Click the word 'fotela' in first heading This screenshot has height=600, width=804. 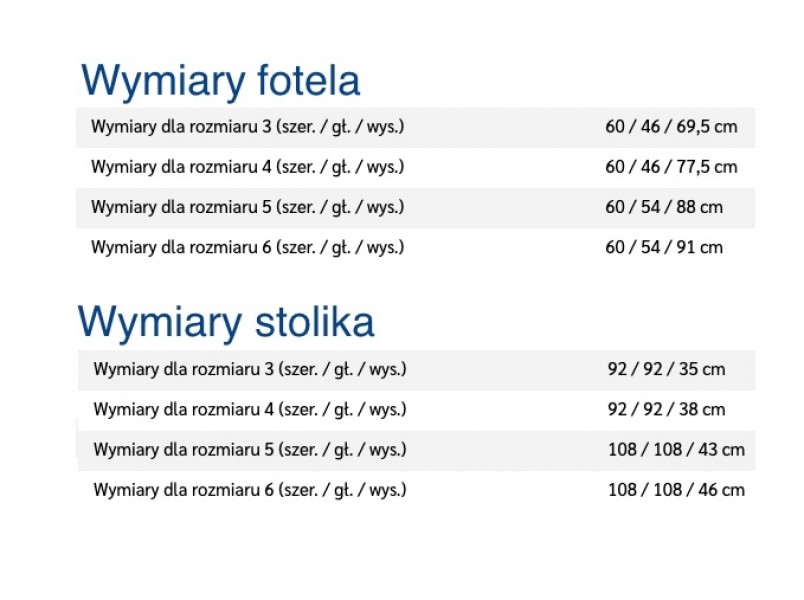tap(308, 80)
